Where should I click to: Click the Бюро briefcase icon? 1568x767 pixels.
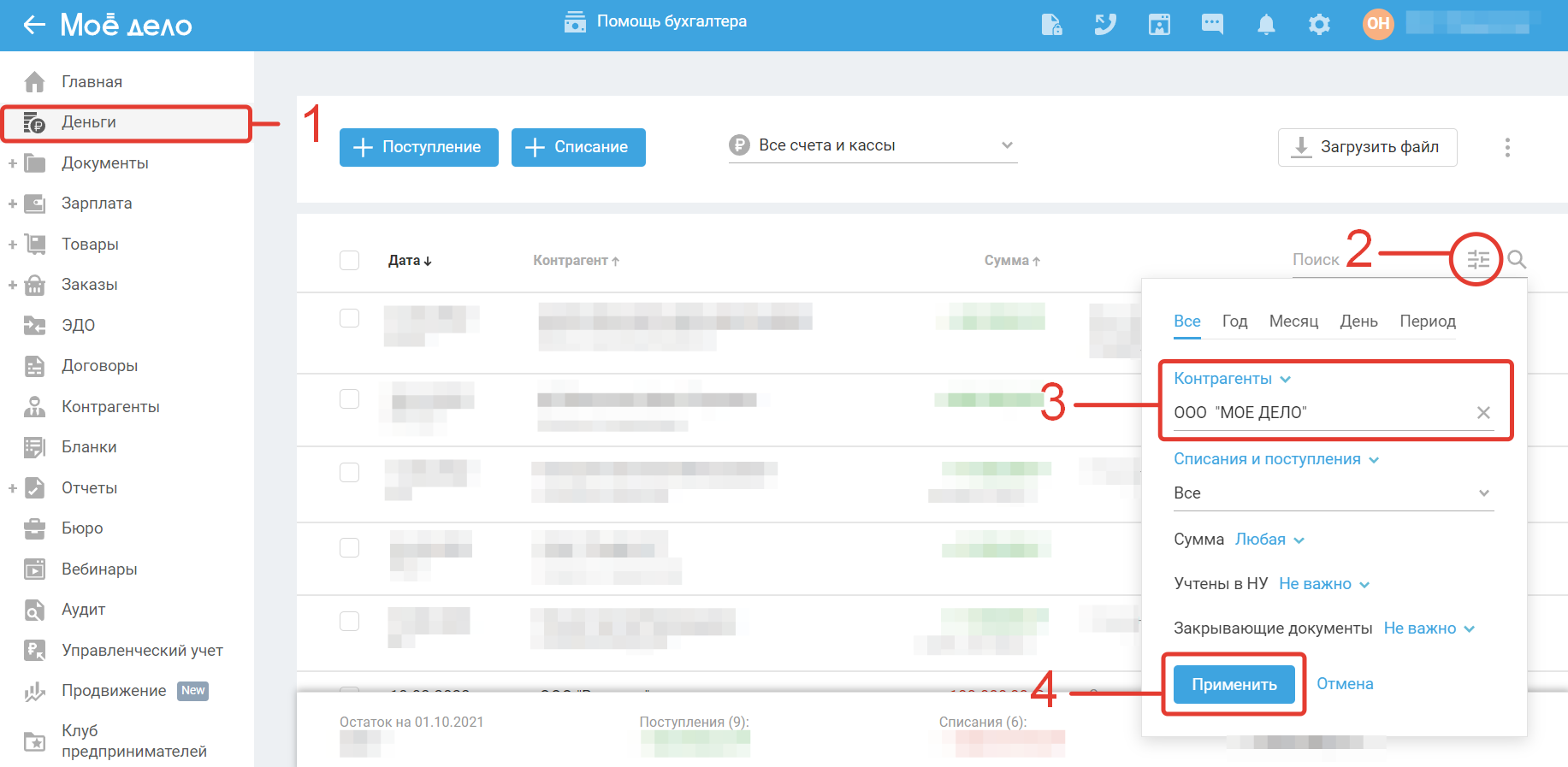pyautogui.click(x=35, y=528)
